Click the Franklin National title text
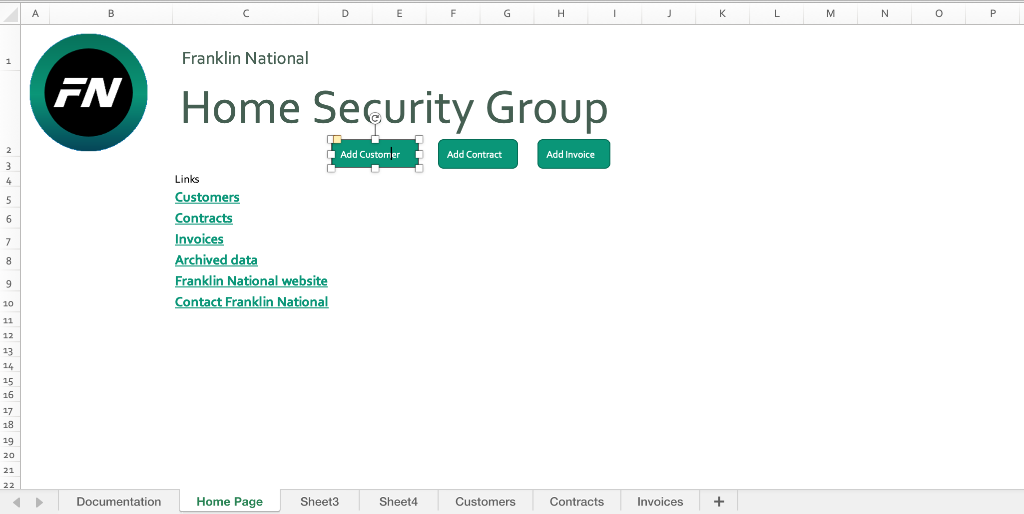The image size is (1024, 514). coord(245,58)
